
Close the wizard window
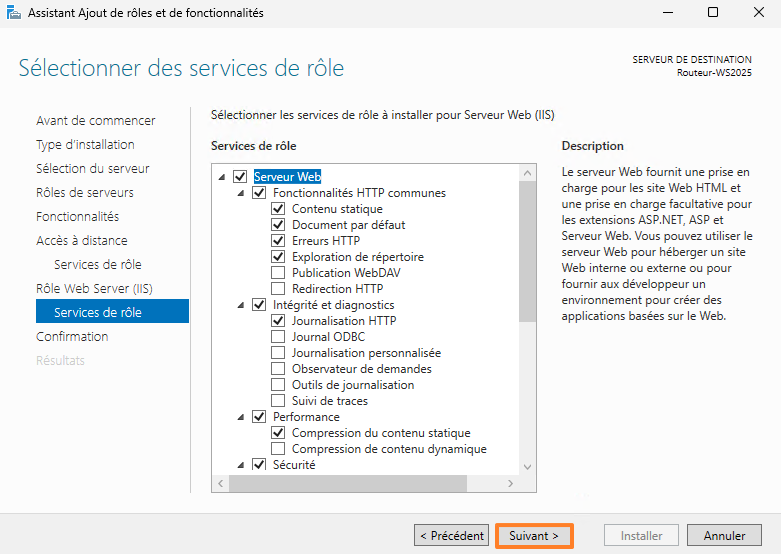[759, 12]
